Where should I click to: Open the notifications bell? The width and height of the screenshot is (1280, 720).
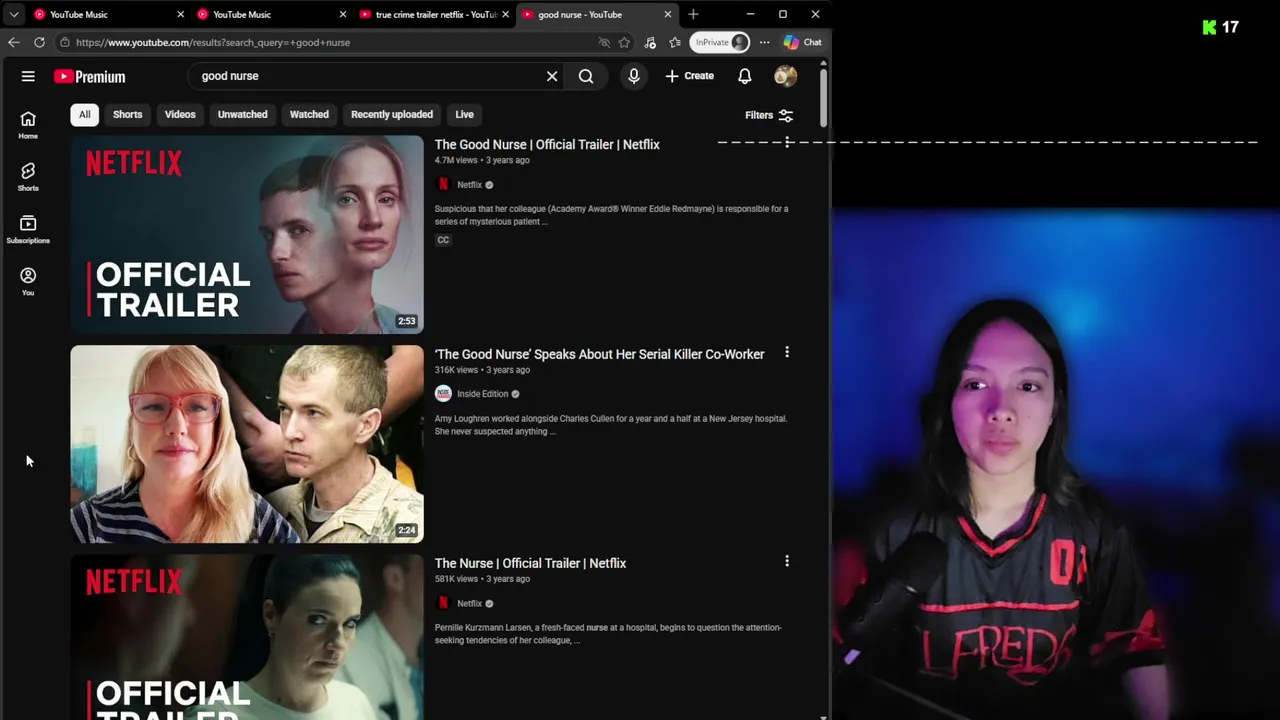click(x=745, y=76)
